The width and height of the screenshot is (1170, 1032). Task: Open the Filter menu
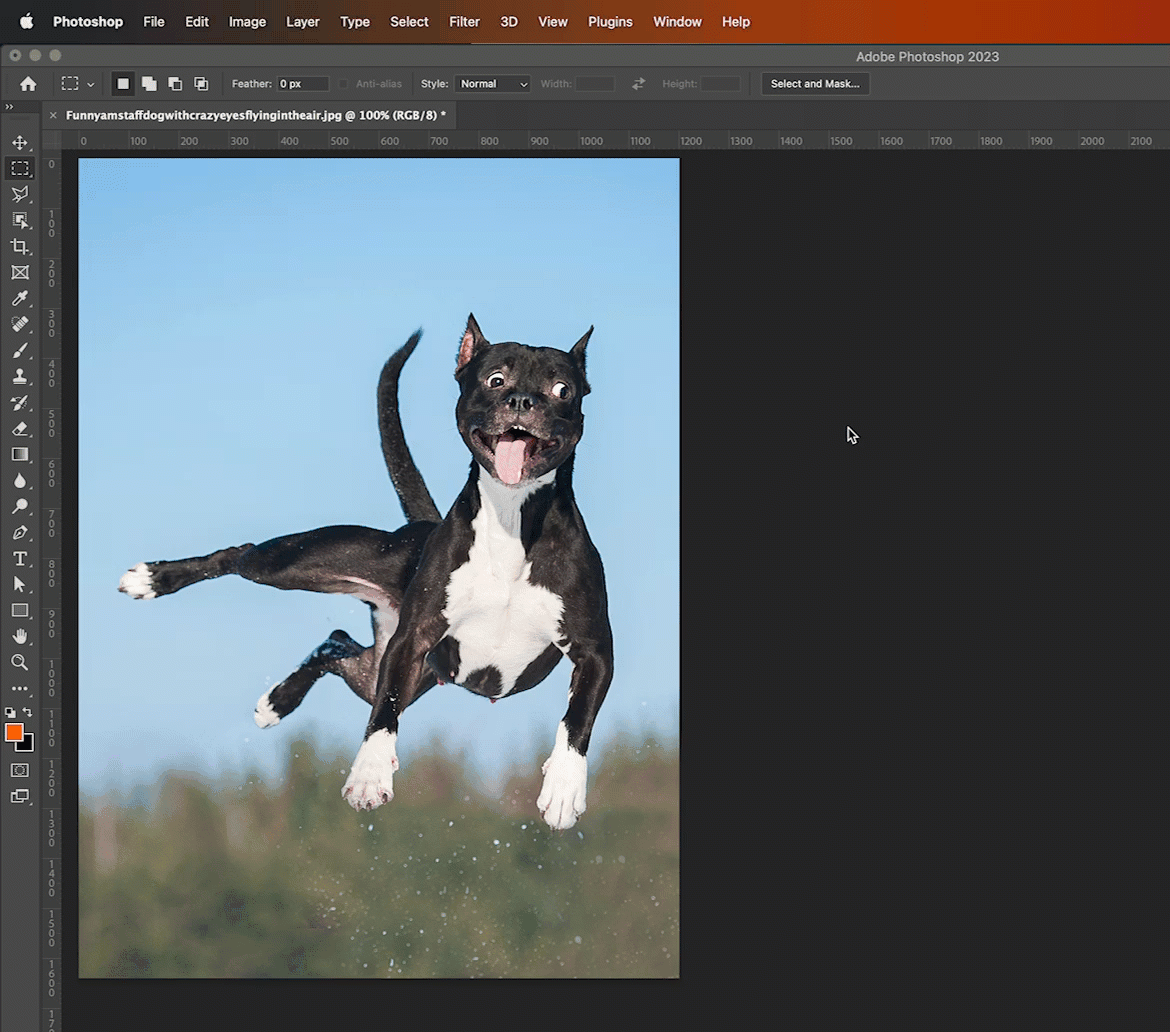click(x=464, y=21)
